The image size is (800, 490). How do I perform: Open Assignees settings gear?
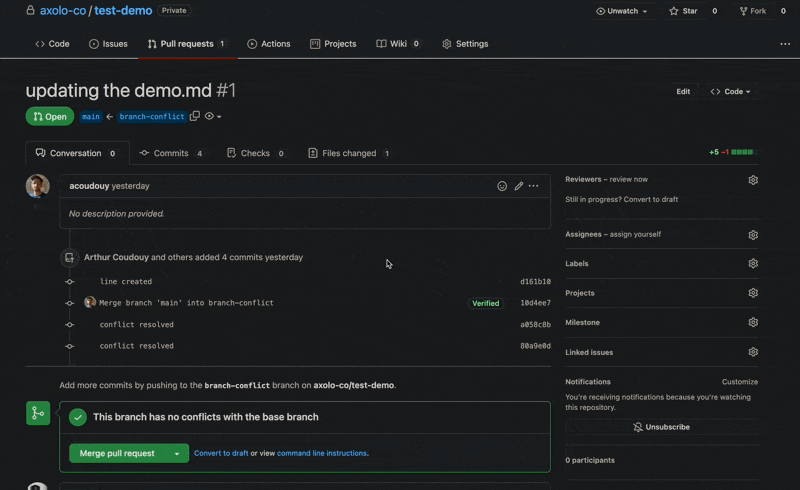point(753,235)
